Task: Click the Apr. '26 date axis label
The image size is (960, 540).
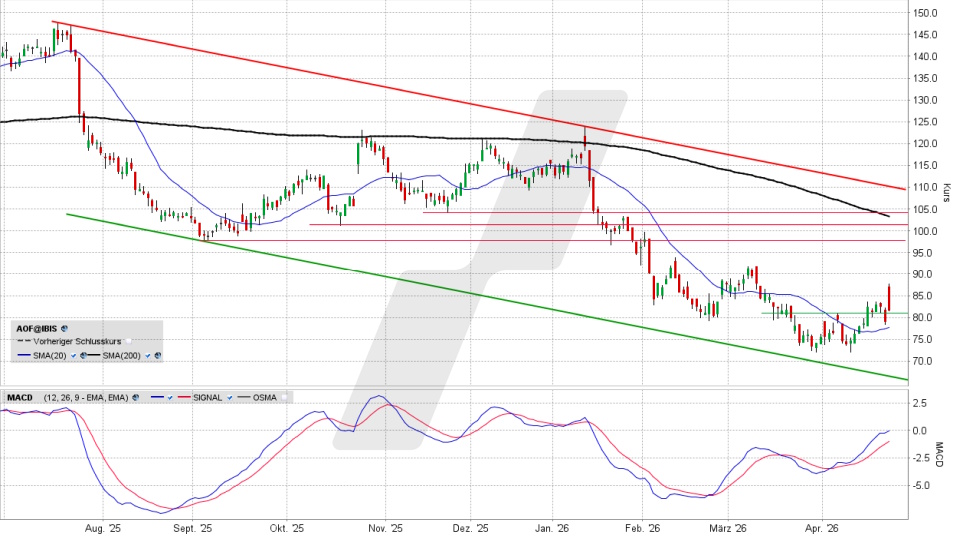Action: 822,528
